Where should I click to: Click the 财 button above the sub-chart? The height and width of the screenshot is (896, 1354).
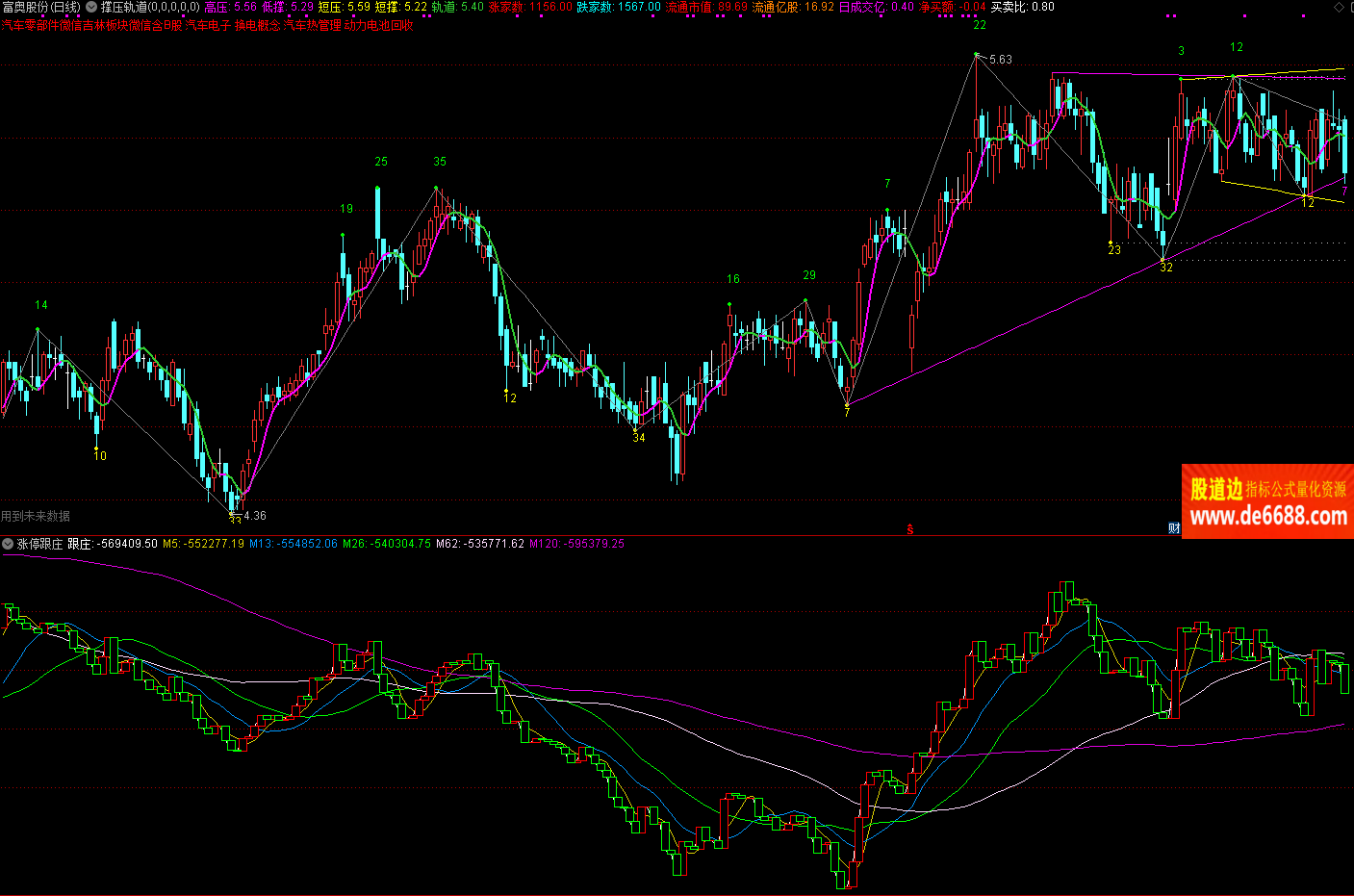[x=1174, y=527]
